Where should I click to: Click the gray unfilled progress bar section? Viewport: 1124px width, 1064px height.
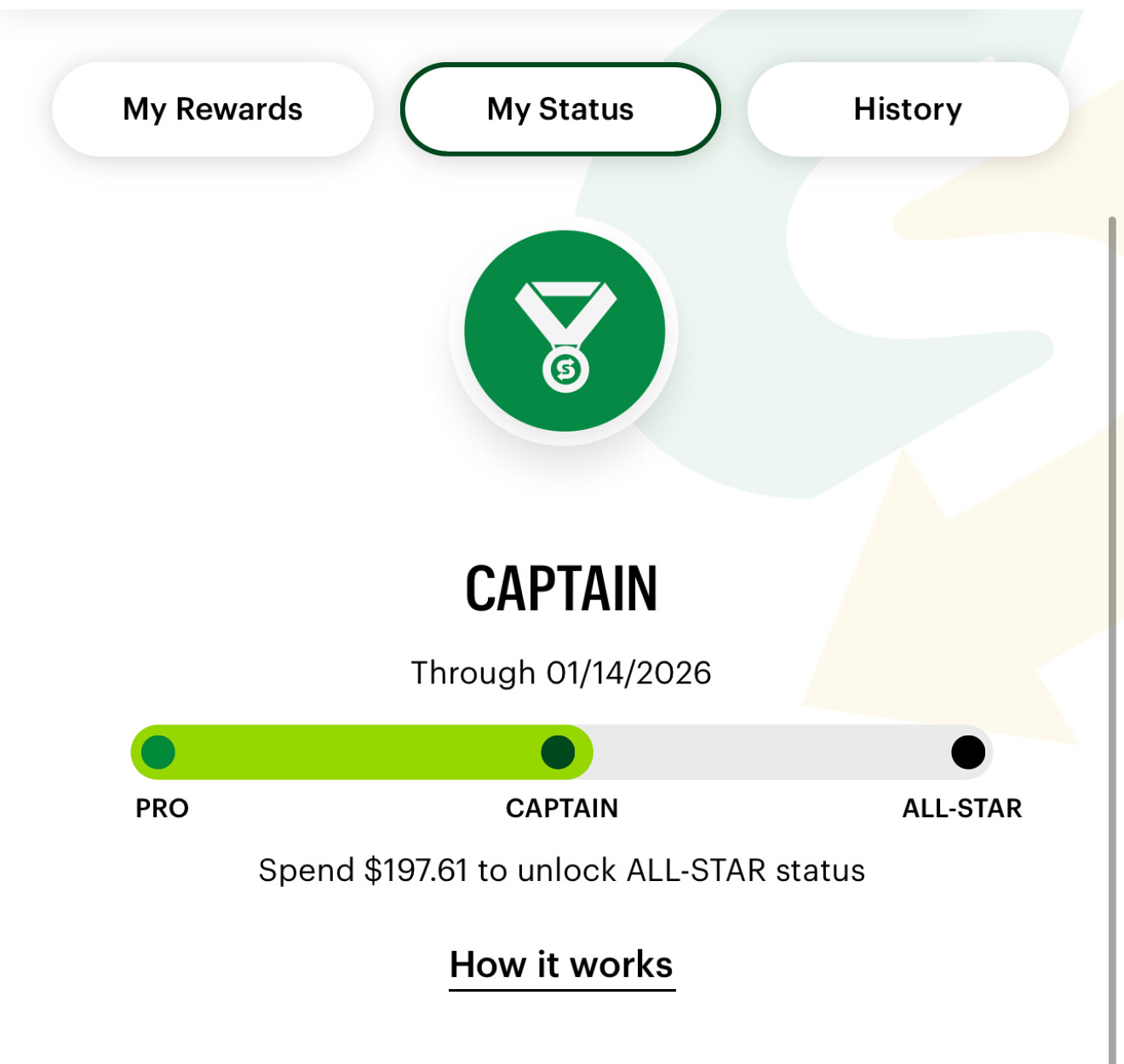pos(766,752)
